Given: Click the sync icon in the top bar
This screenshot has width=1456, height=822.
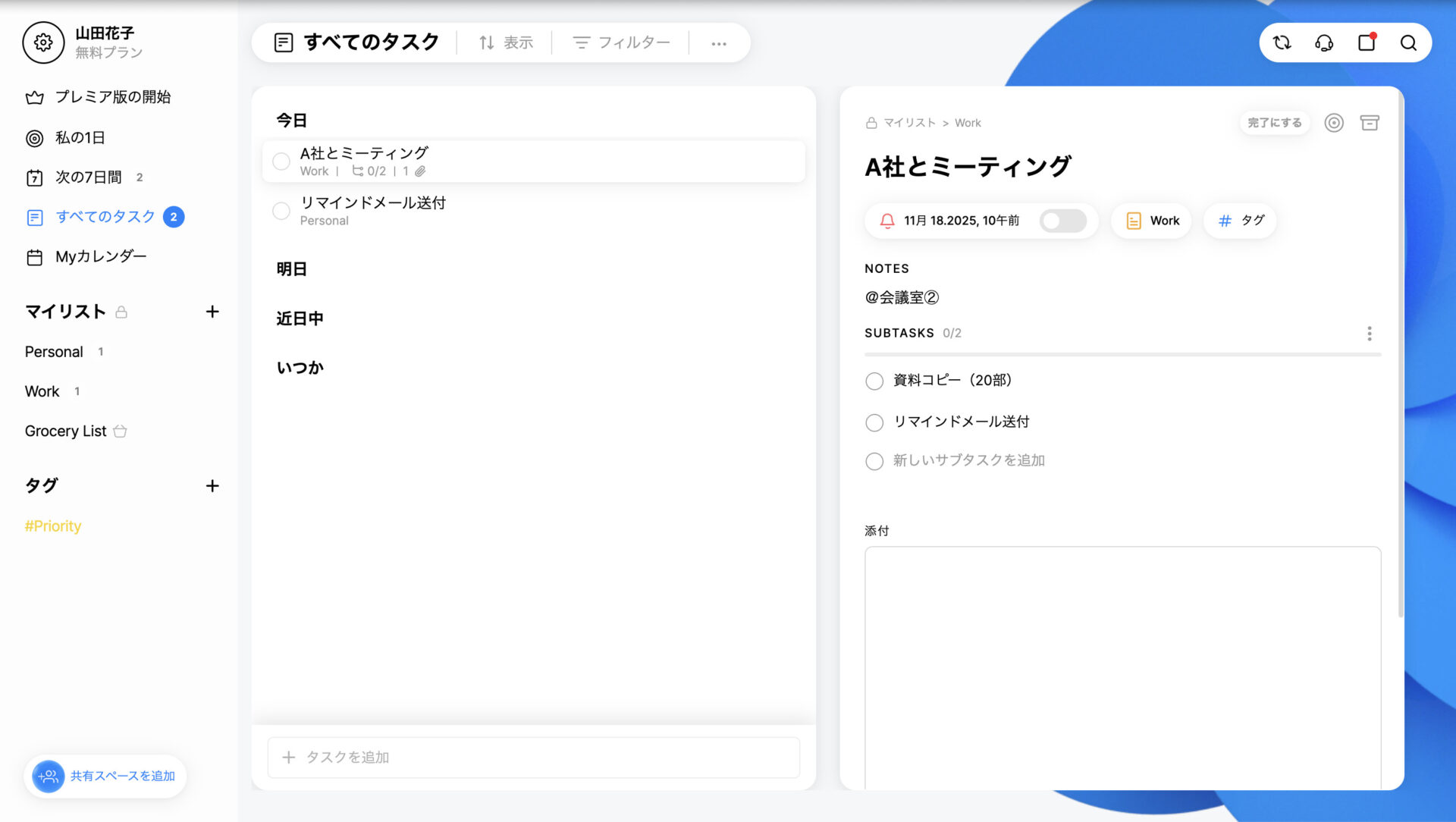Looking at the screenshot, I should 1282,43.
